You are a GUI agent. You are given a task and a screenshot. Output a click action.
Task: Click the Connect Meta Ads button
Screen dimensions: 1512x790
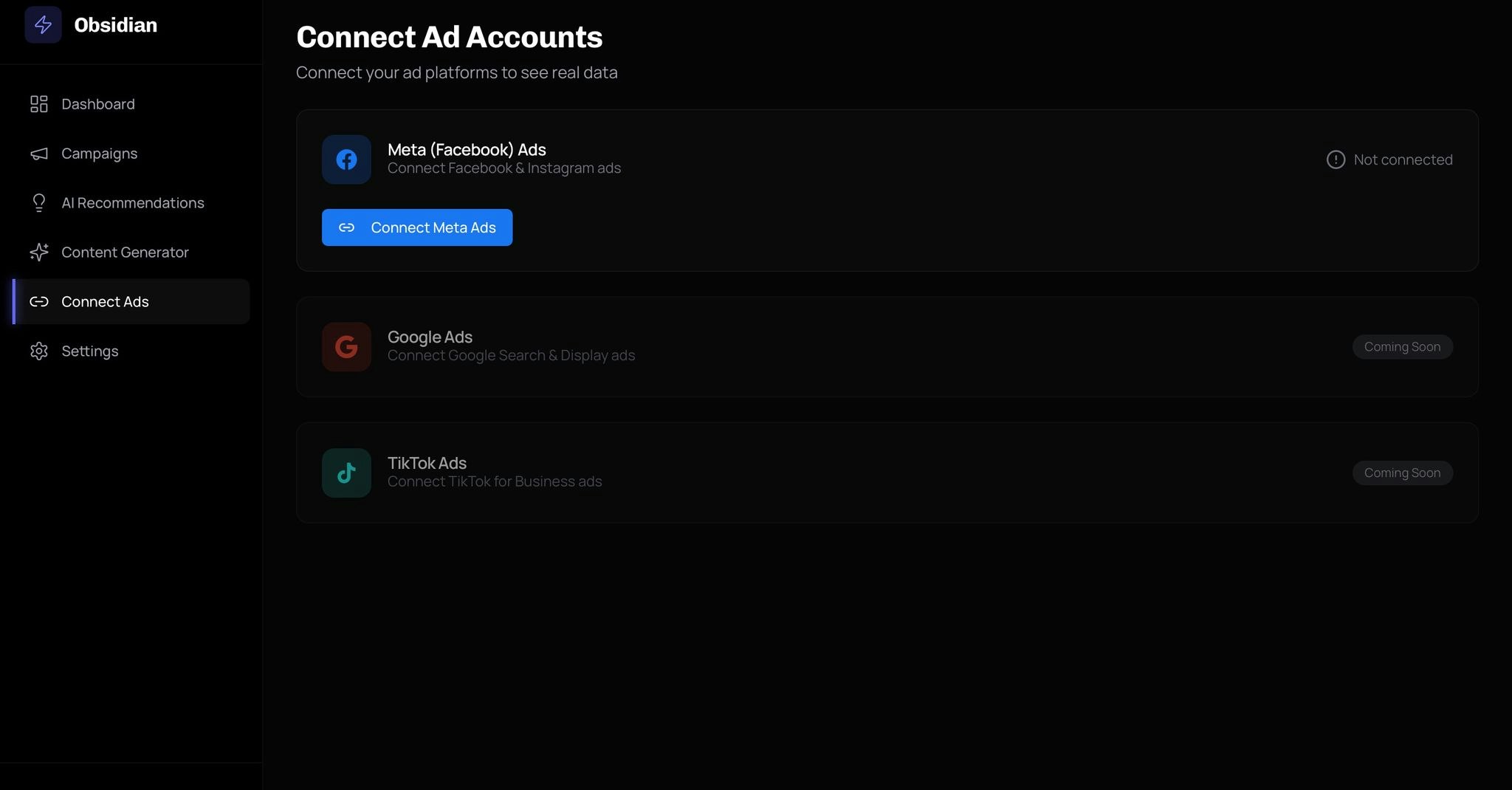pyautogui.click(x=417, y=227)
